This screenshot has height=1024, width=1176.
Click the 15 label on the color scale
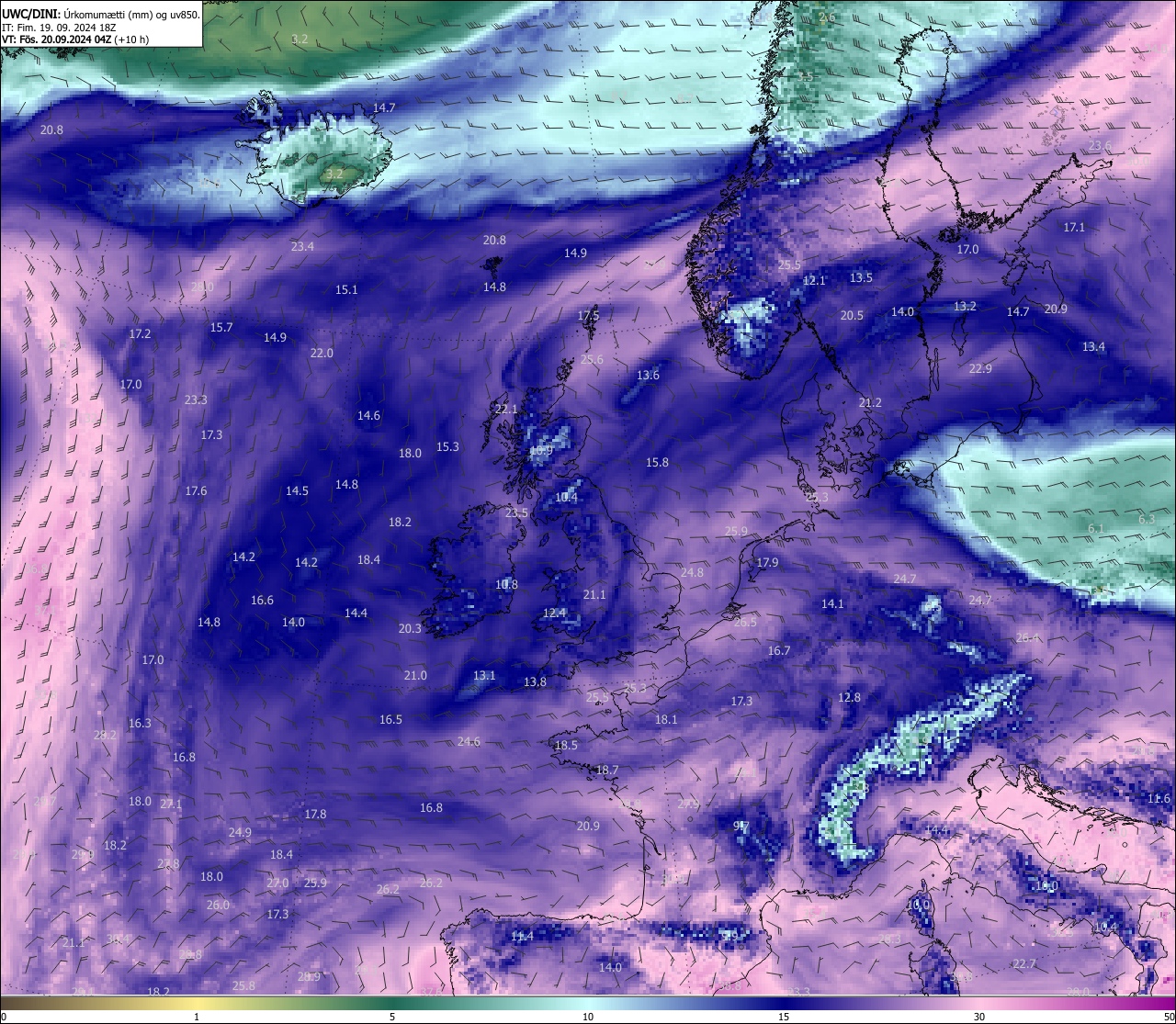(784, 1017)
